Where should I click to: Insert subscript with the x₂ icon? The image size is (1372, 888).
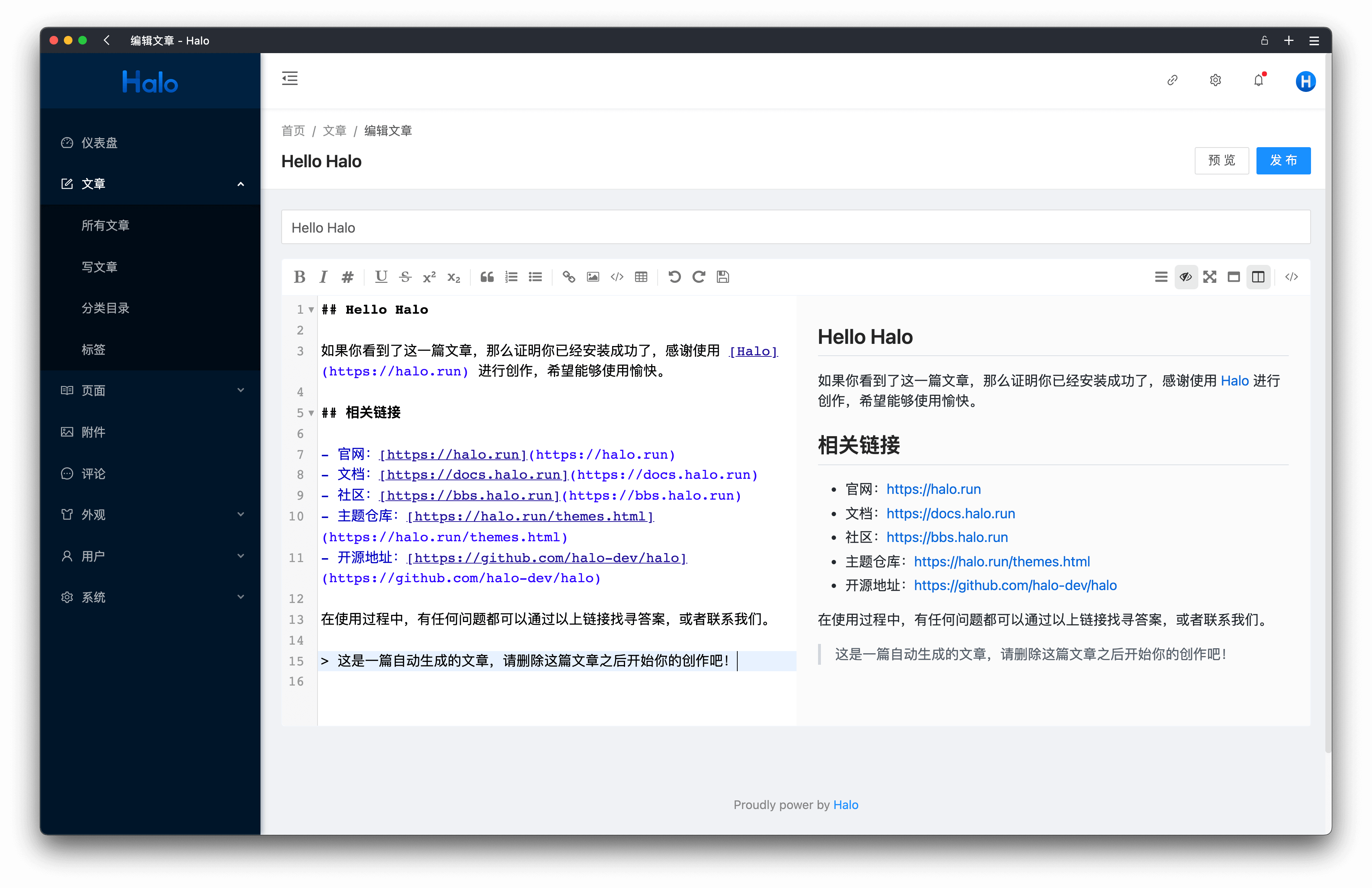454,277
